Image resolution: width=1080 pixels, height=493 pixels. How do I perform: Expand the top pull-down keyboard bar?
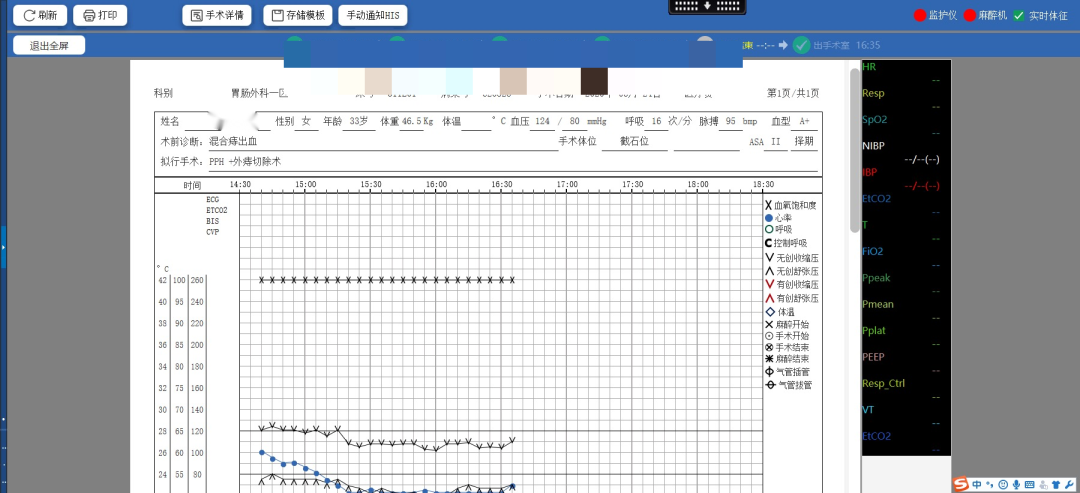click(707, 7)
